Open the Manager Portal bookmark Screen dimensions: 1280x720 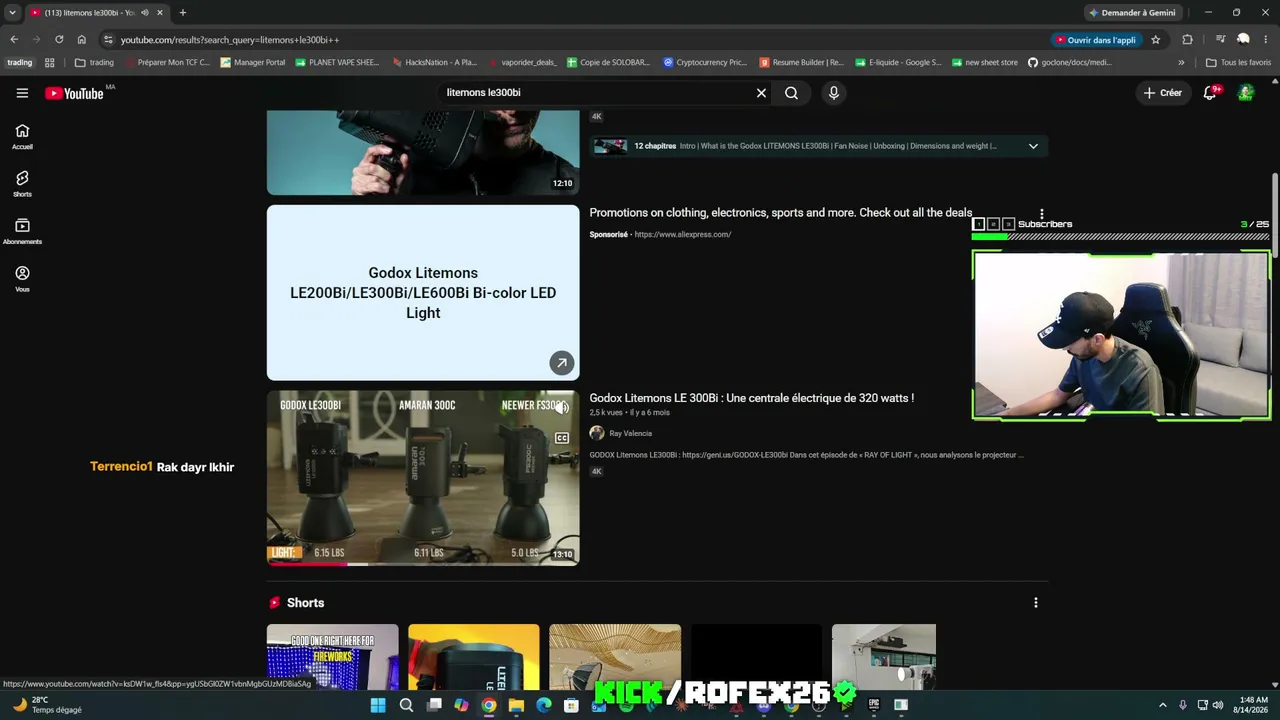(x=253, y=62)
